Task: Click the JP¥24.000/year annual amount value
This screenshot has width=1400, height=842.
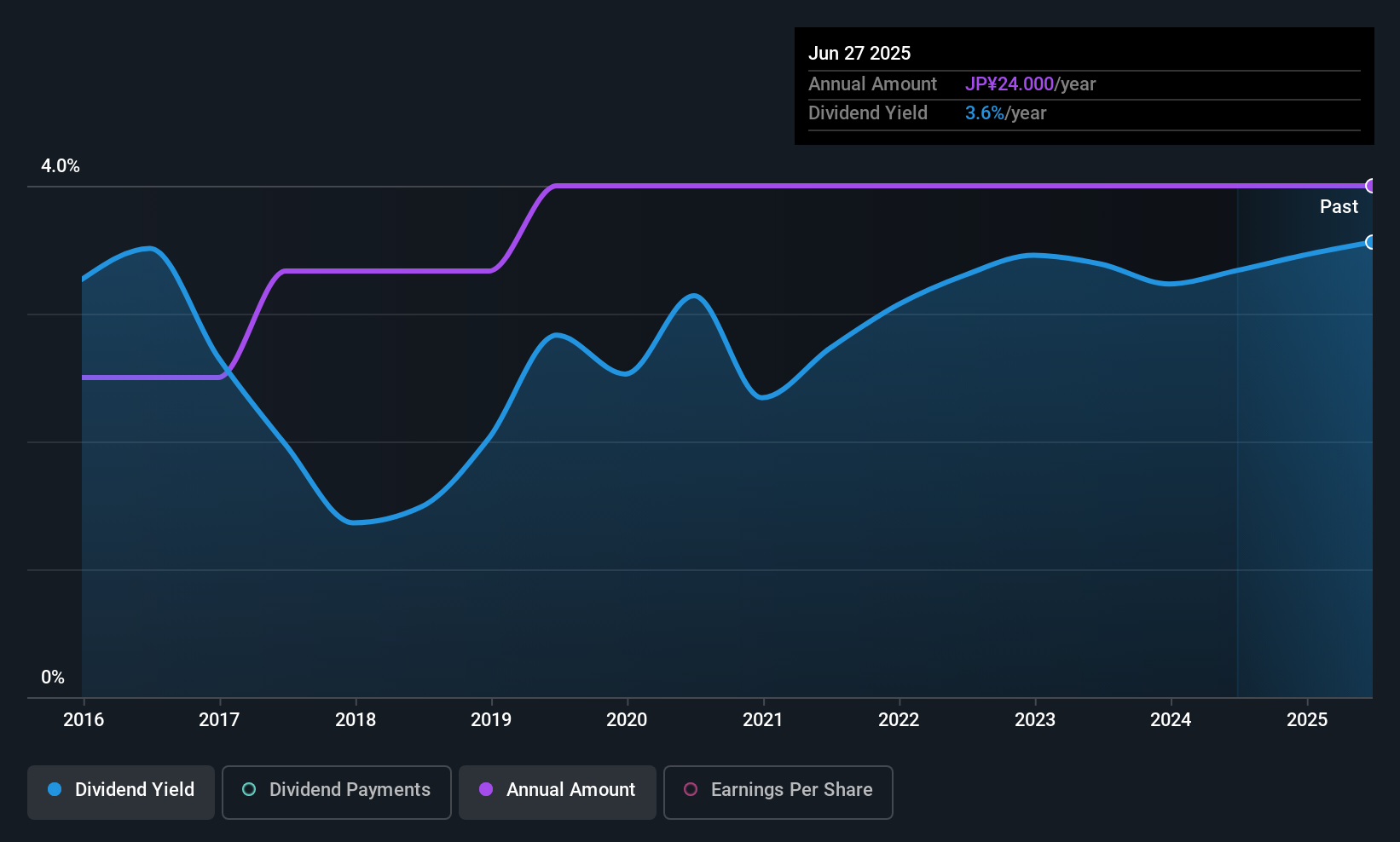Action: click(x=1030, y=84)
